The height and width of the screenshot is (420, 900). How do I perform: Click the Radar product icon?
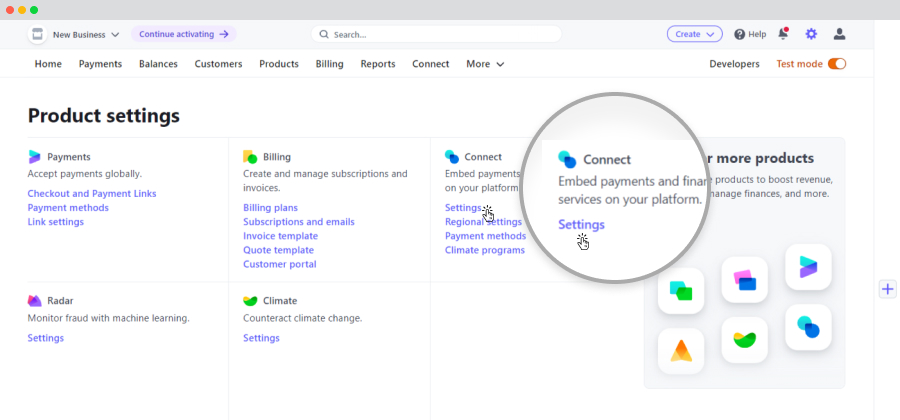click(x=34, y=301)
